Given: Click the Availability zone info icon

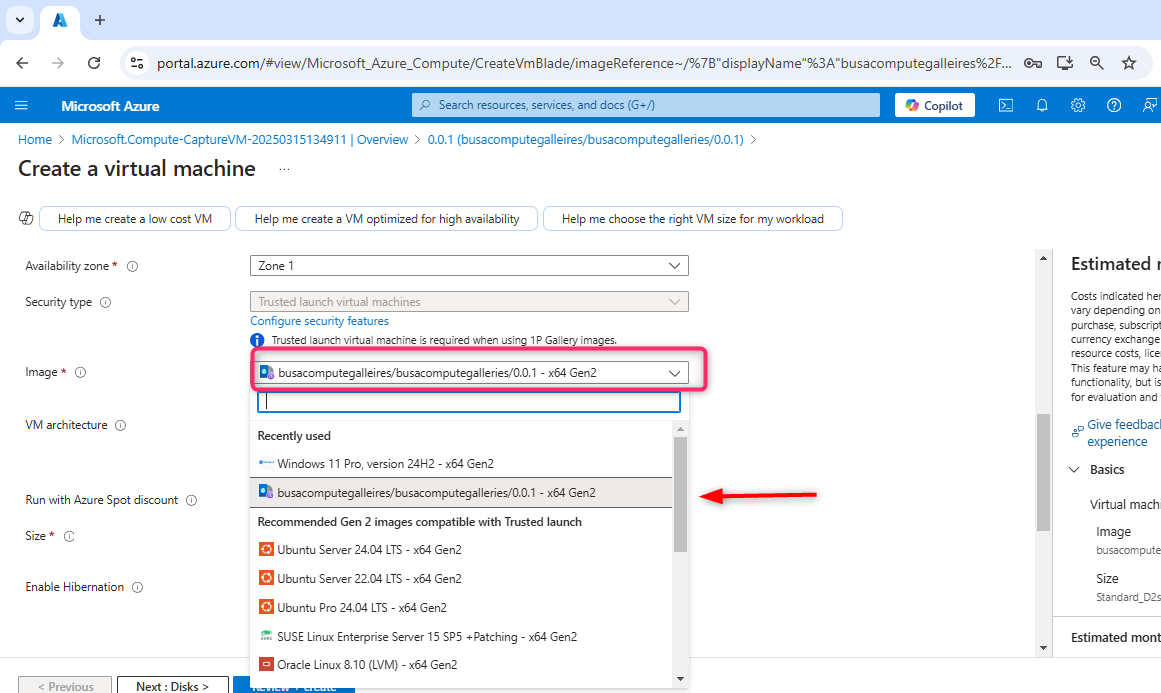Looking at the screenshot, I should pyautogui.click(x=133, y=267).
